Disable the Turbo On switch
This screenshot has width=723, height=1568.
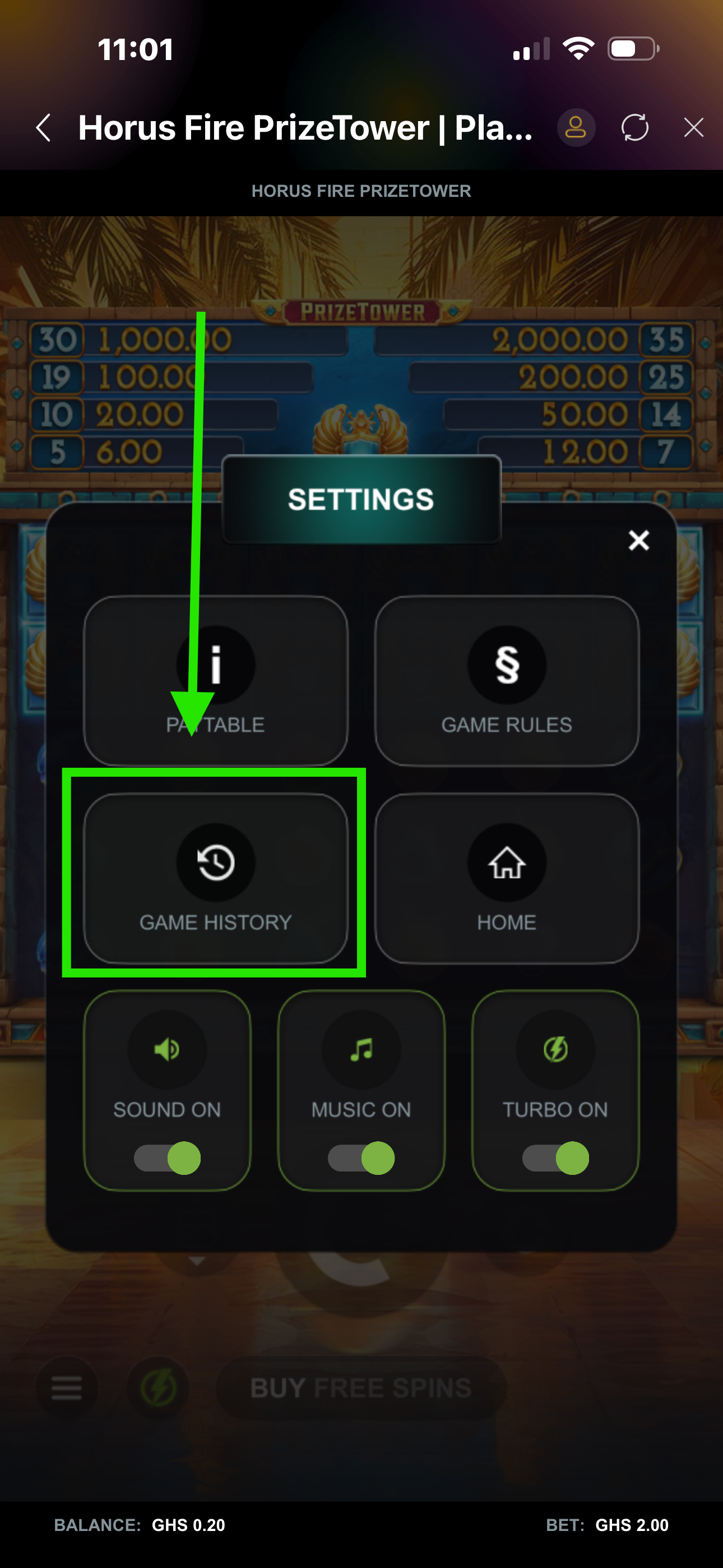click(555, 1157)
